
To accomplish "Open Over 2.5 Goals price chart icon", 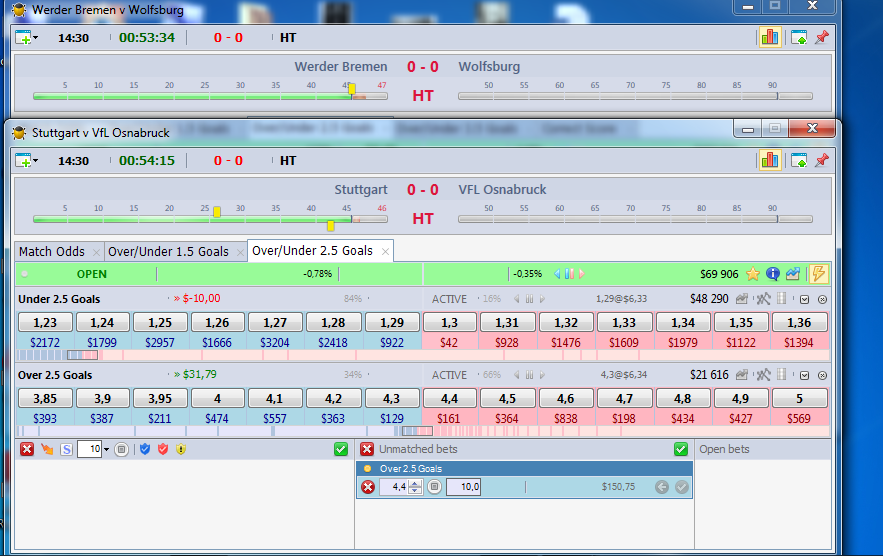I will pos(742,375).
